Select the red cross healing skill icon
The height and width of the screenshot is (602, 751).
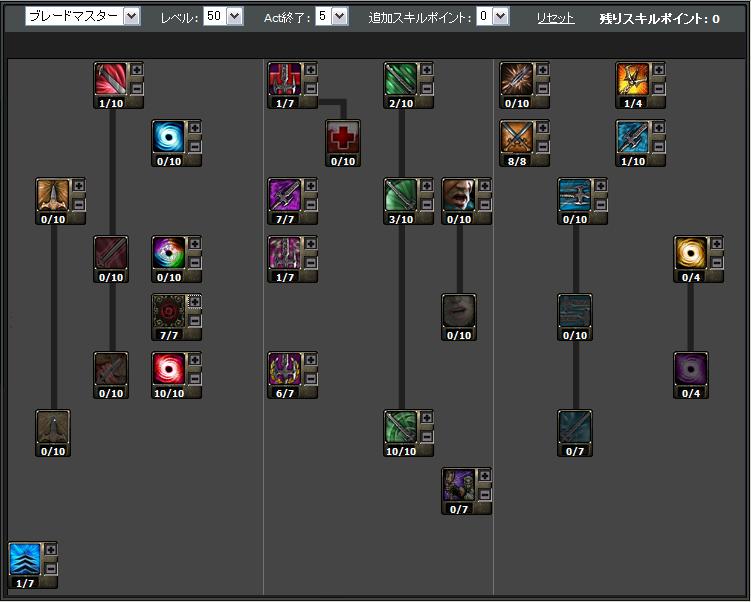click(342, 137)
